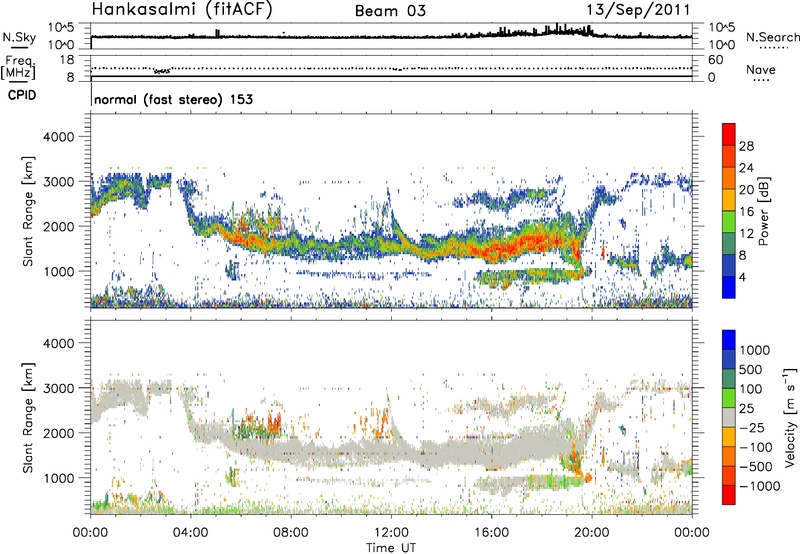The width and height of the screenshot is (800, 554).
Task: Click the velocity colorbar gray swatch
Action: click(x=729, y=418)
